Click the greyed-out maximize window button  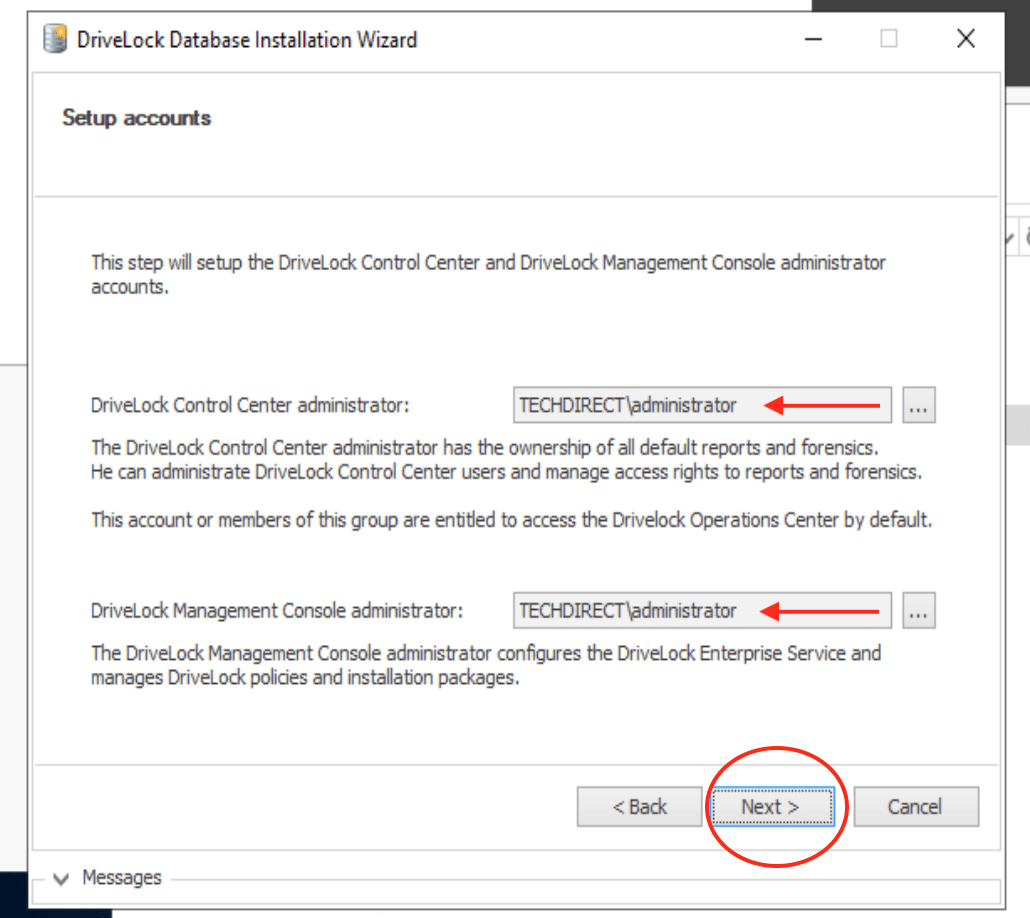[889, 40]
